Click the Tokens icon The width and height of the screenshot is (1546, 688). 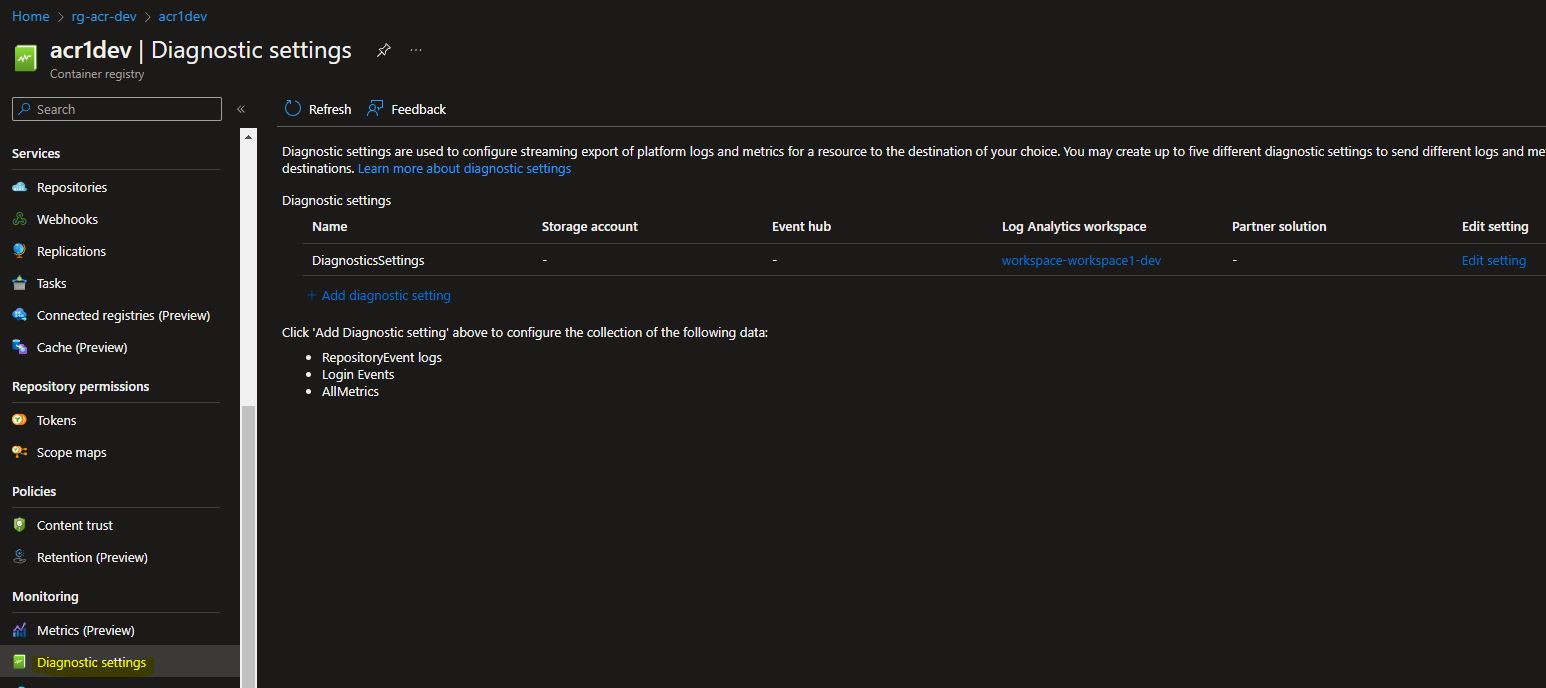tap(20, 420)
